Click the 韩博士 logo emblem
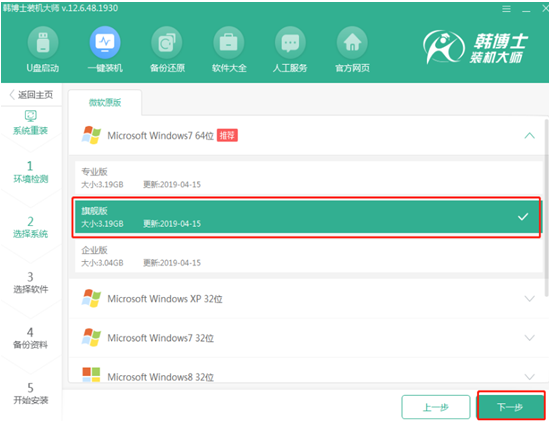The height and width of the screenshot is (425, 549). [443, 47]
